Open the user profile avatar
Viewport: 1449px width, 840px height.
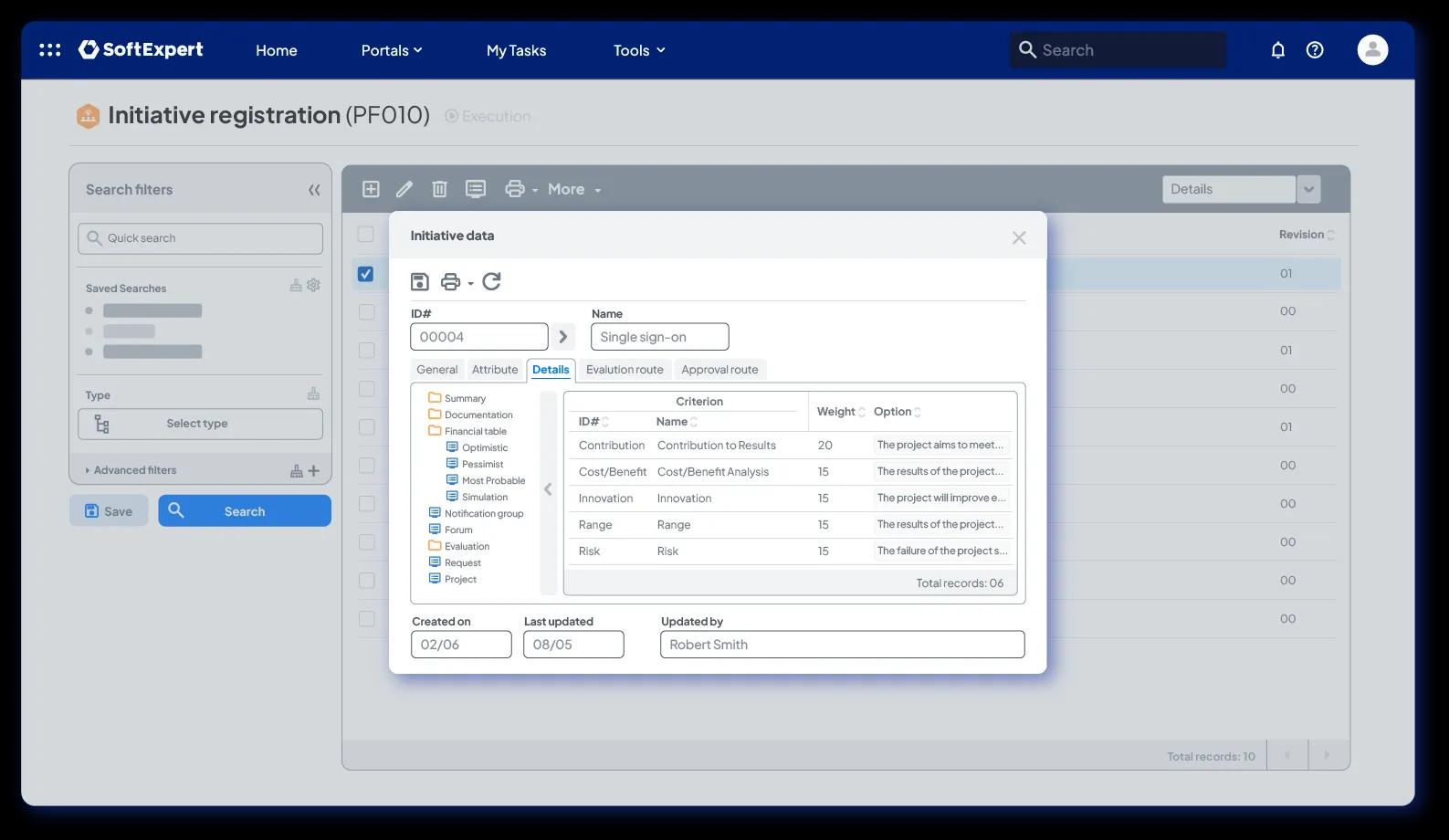1372,49
